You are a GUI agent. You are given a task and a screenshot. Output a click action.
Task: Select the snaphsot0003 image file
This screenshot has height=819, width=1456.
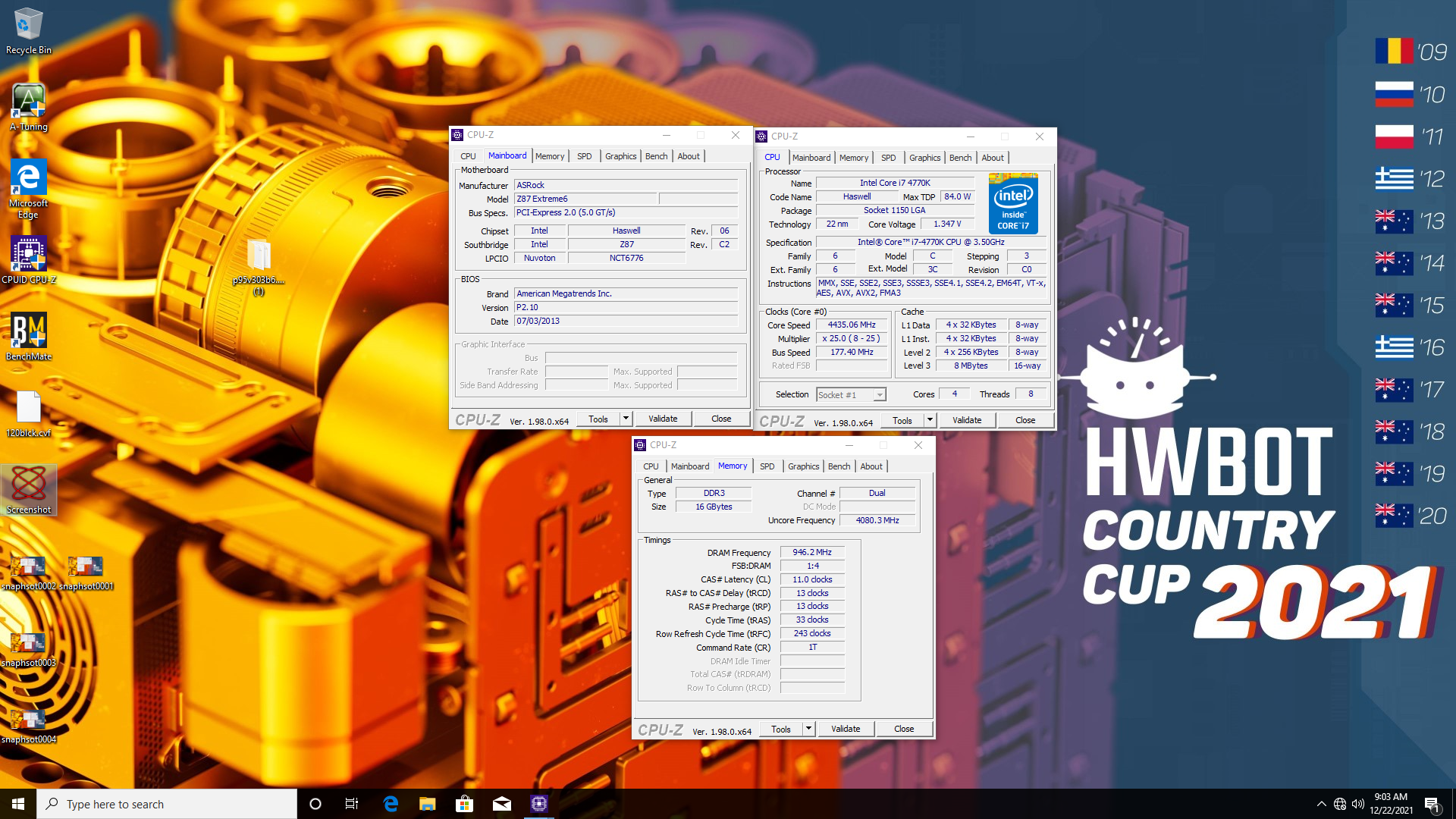29,650
